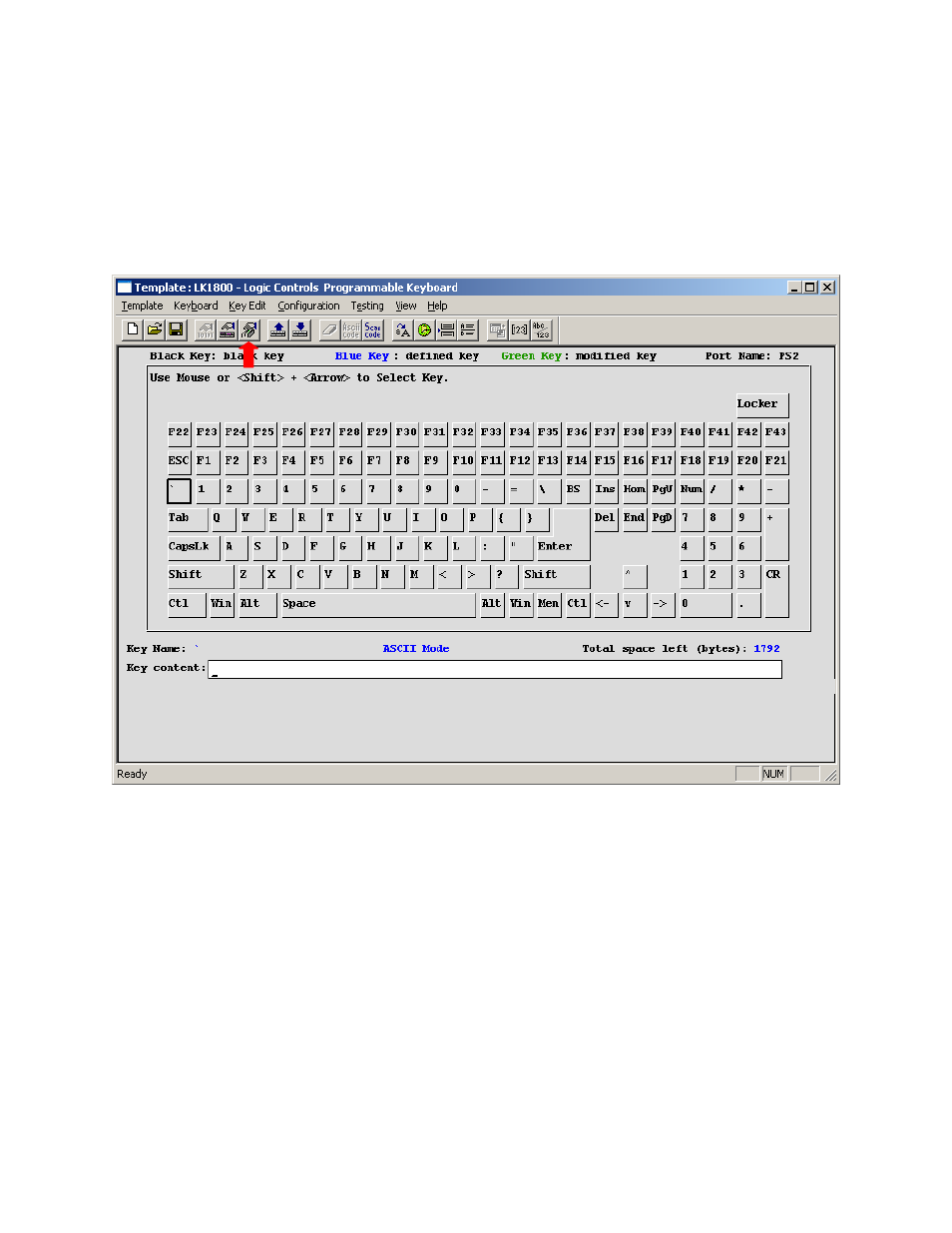Select the Num lock key

(692, 490)
